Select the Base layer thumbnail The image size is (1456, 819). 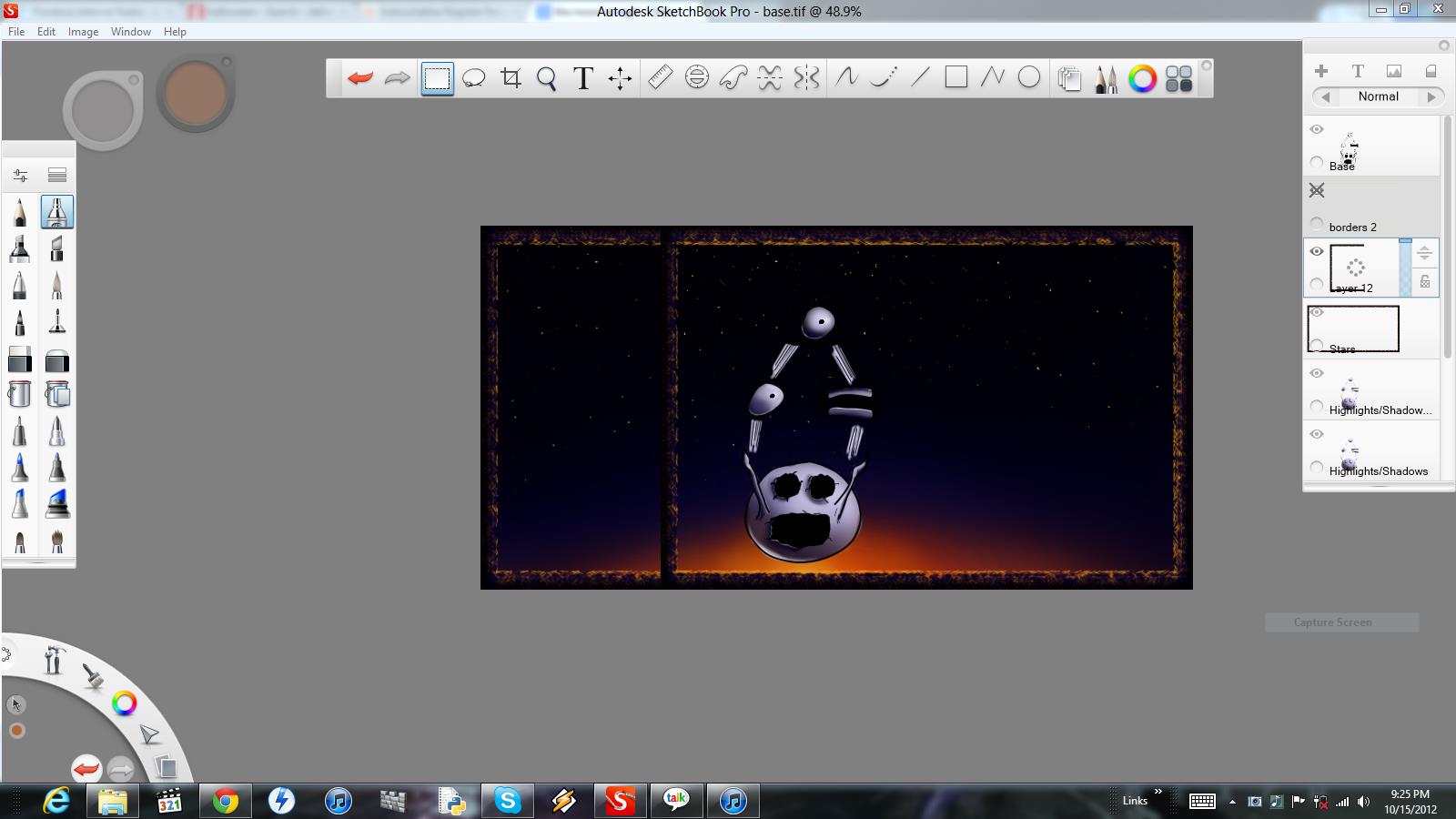point(1350,147)
